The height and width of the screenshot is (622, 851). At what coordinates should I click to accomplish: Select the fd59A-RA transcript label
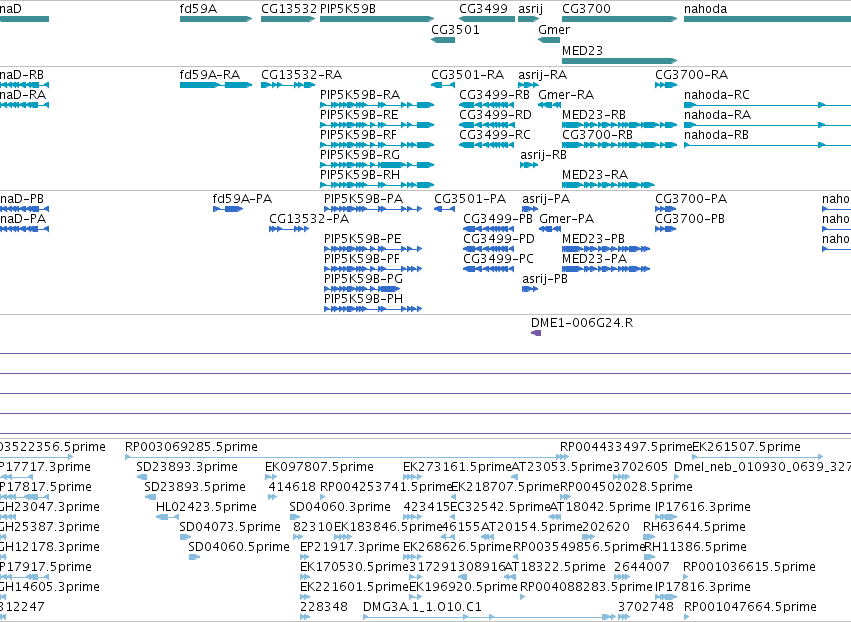pos(209,74)
